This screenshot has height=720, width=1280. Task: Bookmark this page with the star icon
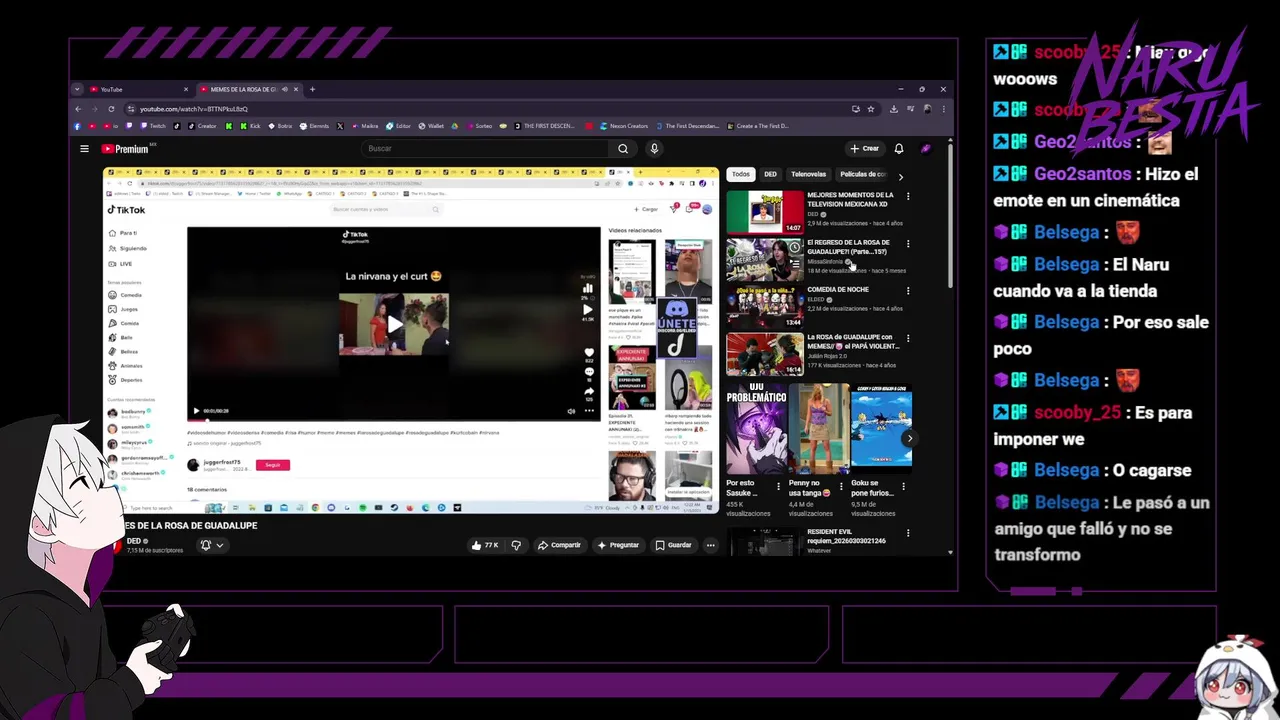tap(871, 109)
